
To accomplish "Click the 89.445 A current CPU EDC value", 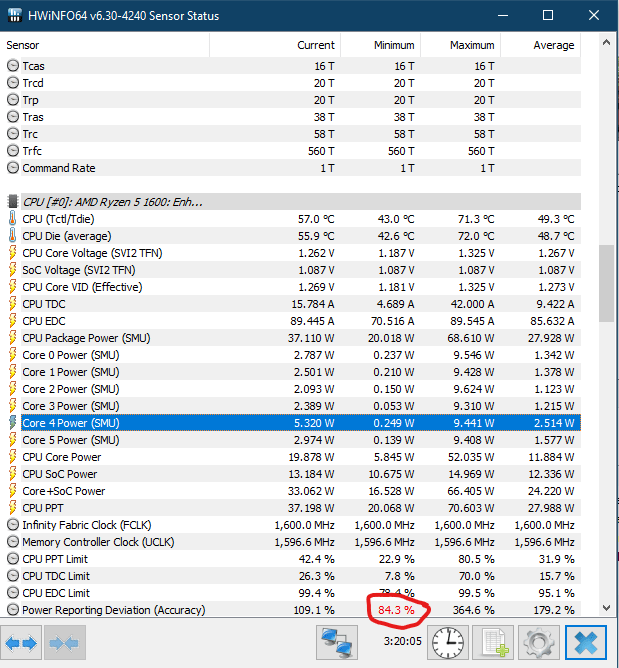I will coord(312,321).
